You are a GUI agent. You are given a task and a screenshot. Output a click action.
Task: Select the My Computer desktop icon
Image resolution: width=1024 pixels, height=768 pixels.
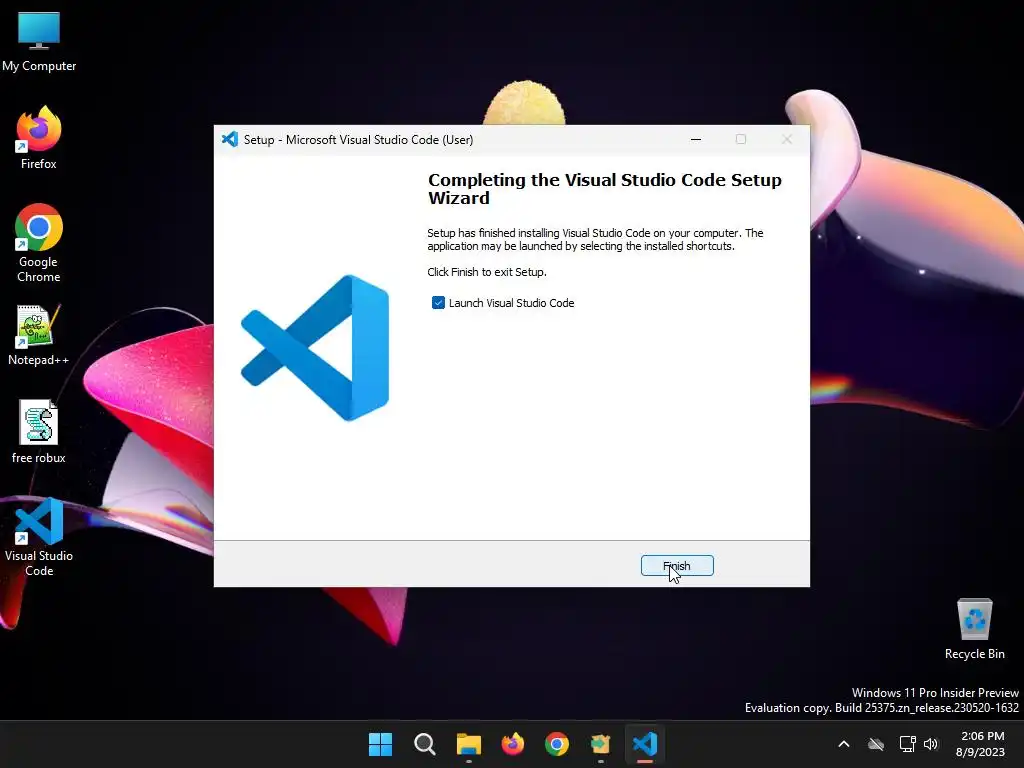39,41
